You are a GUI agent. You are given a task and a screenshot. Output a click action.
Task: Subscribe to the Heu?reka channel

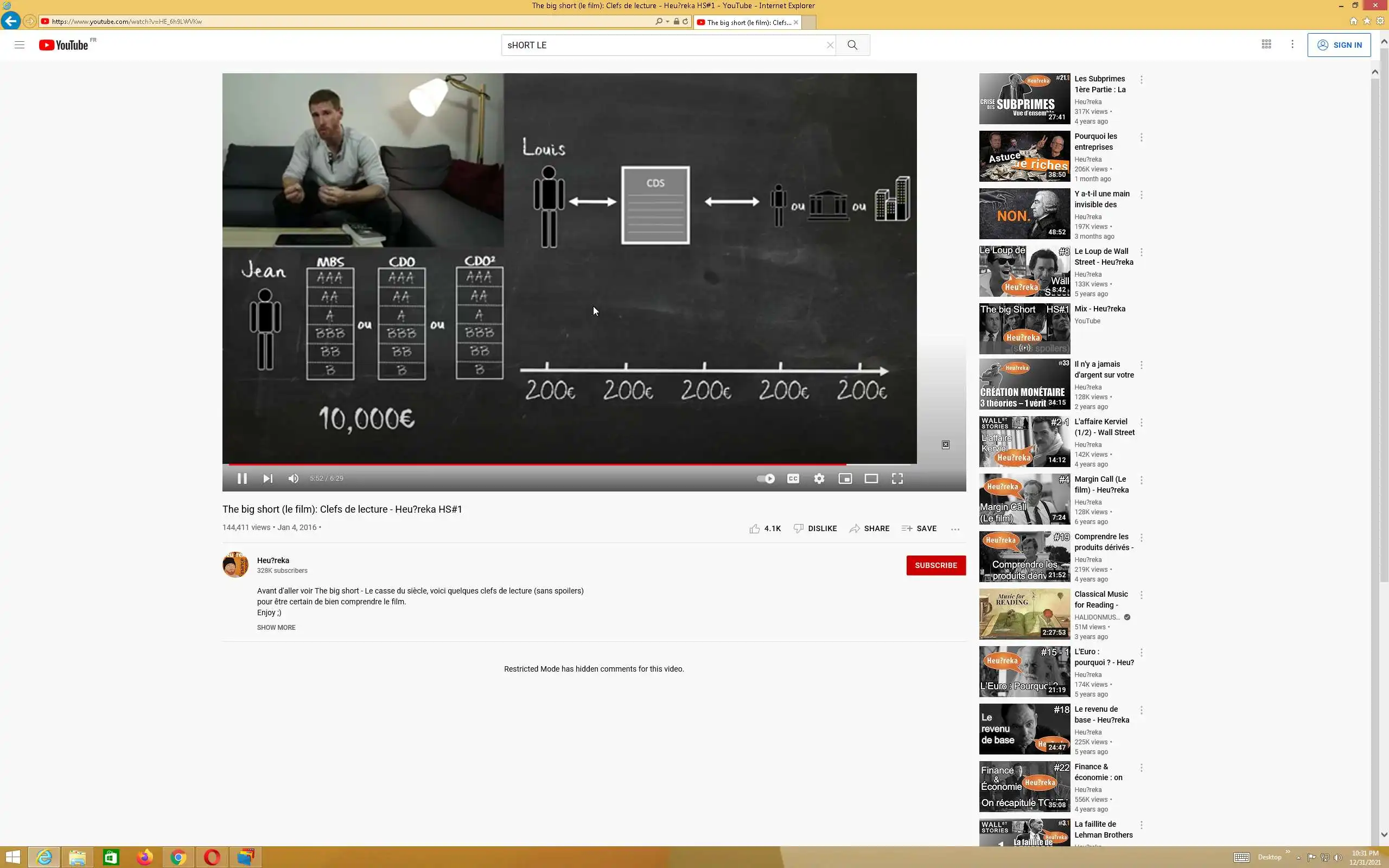935,565
